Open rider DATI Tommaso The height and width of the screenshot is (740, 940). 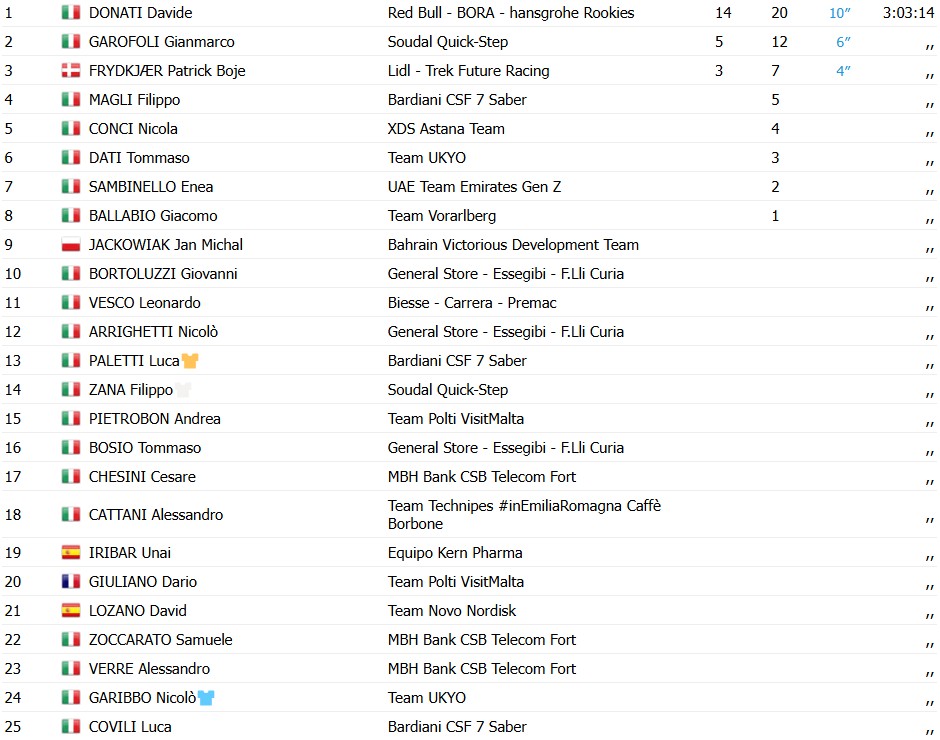click(139, 158)
